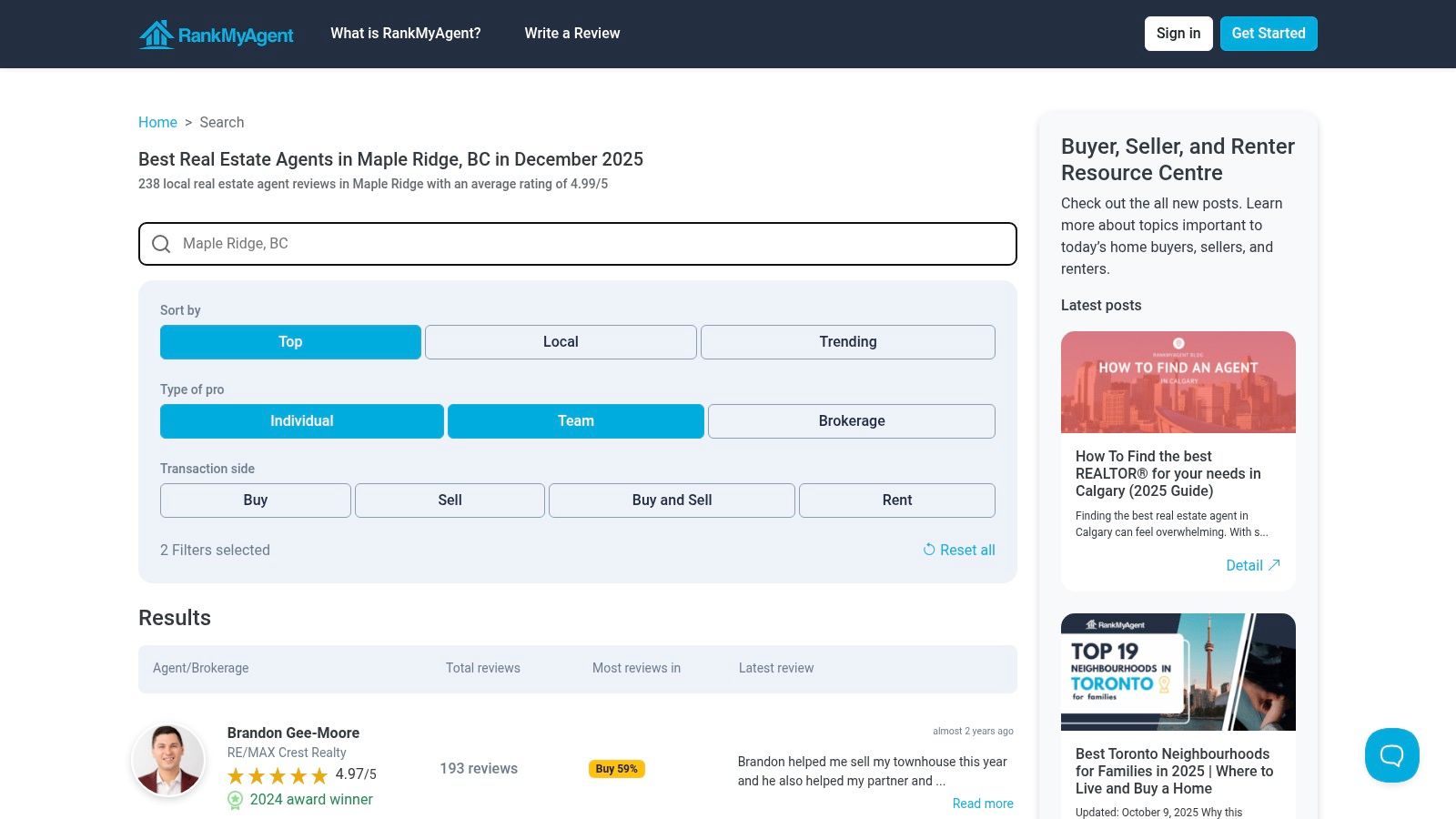
Task: Click the Latest review column header
Action: point(776,668)
